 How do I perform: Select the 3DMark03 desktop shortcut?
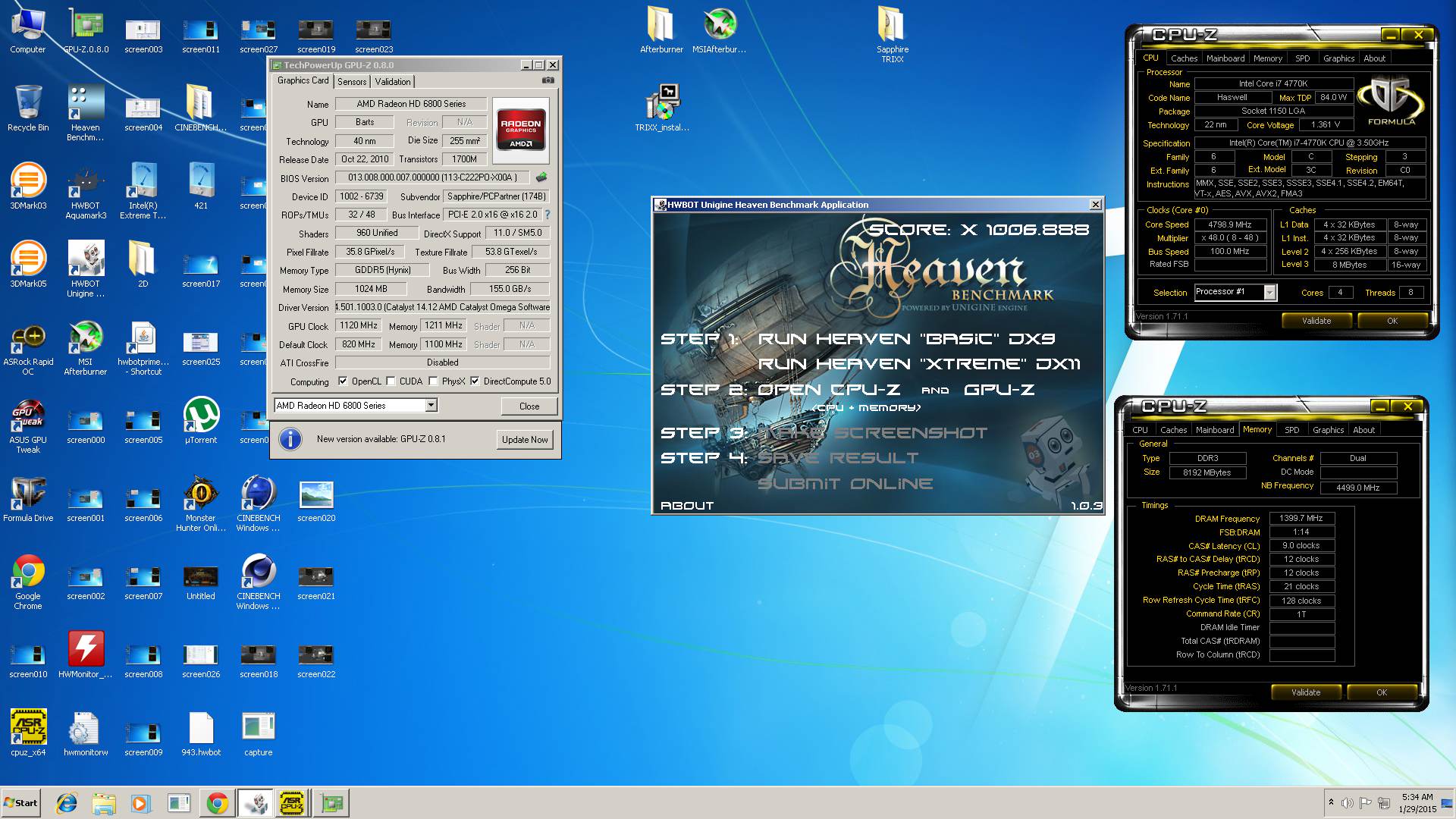[x=28, y=187]
